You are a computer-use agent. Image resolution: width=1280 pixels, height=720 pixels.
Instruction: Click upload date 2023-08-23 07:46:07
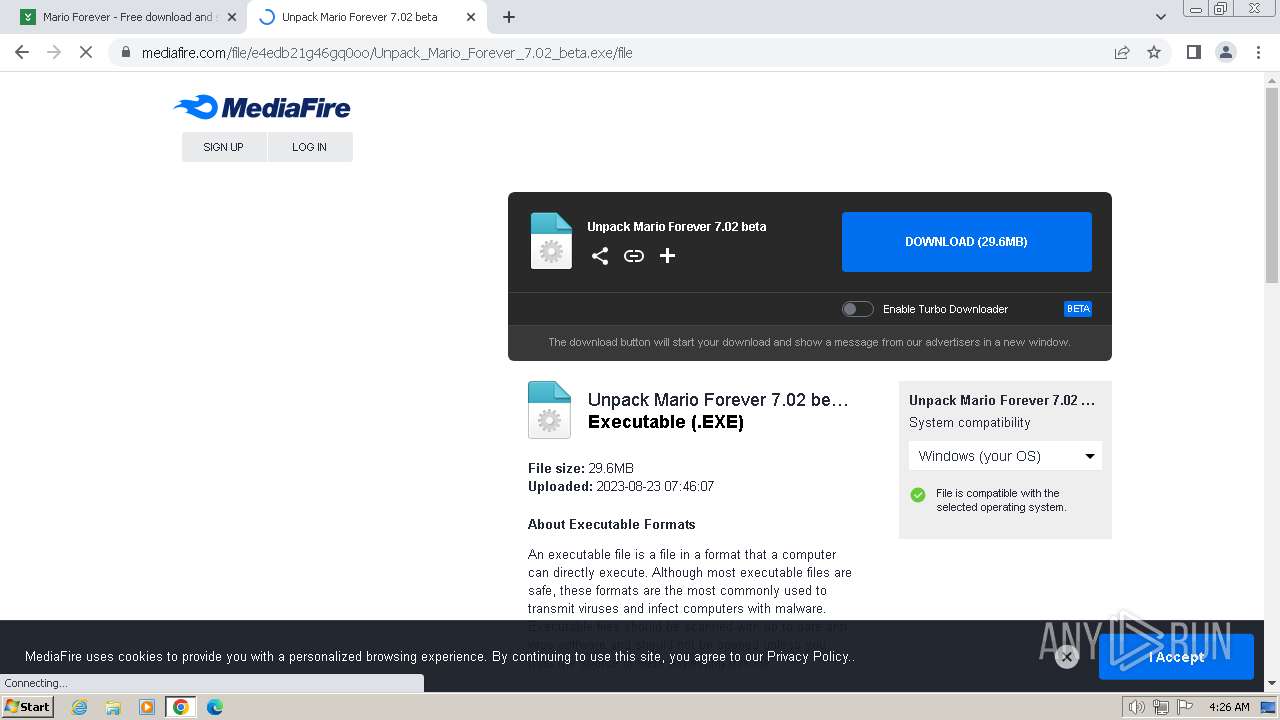(655, 487)
